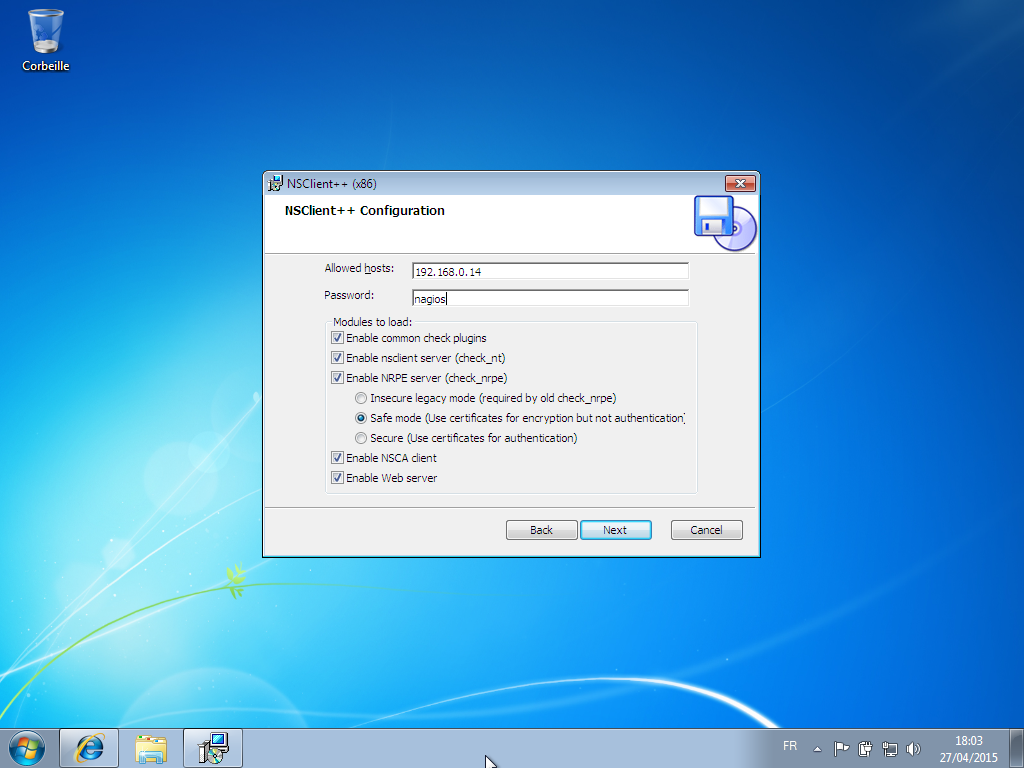The width and height of the screenshot is (1024, 768).
Task: Click the floppy disk installer graphic
Action: [725, 223]
